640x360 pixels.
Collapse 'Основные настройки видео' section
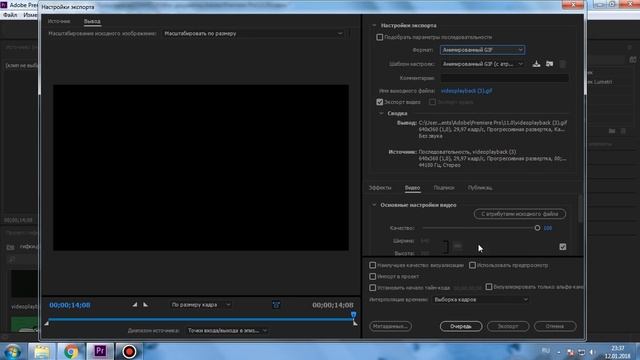[374, 205]
